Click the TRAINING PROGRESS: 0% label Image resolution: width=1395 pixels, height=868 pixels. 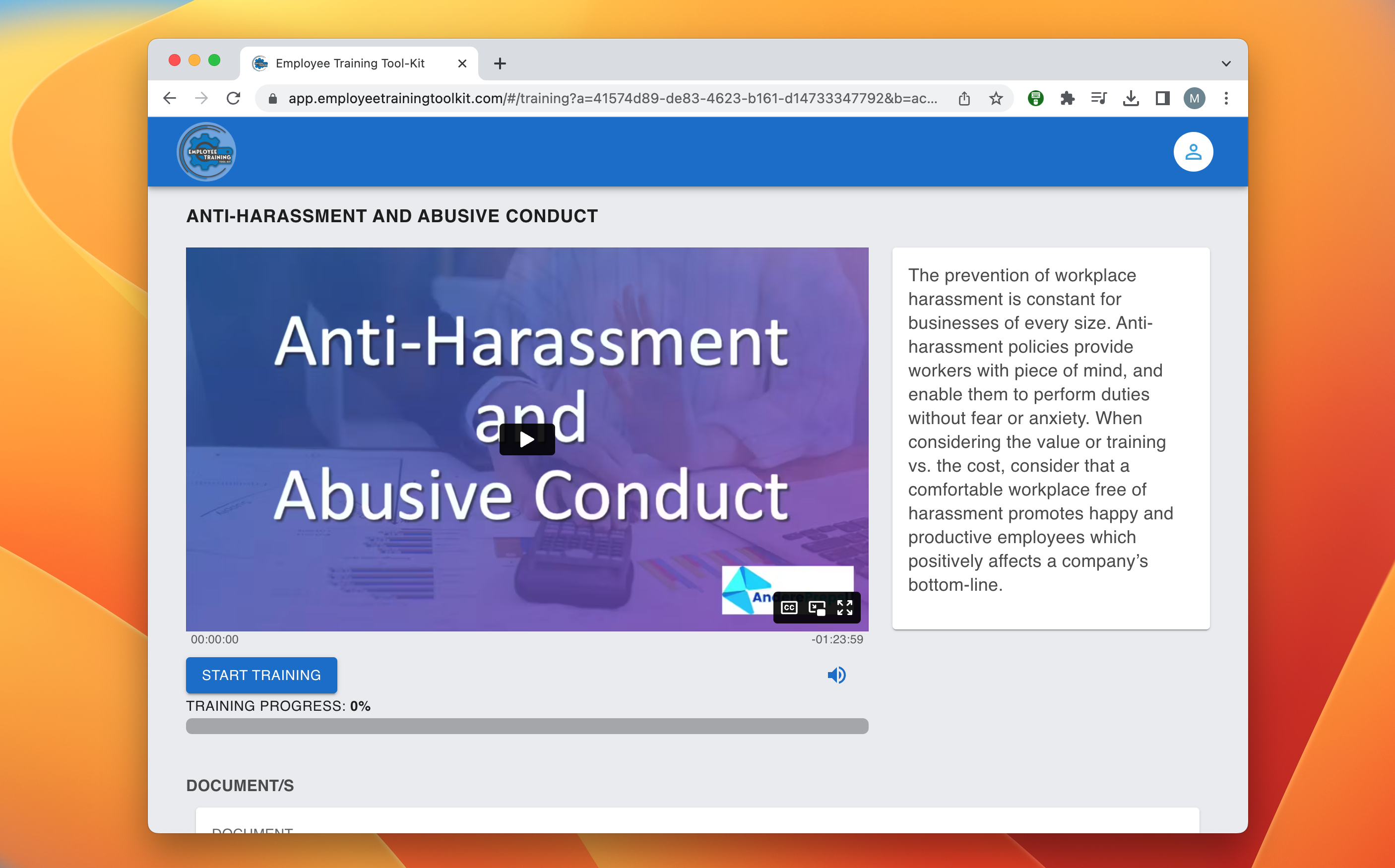pos(278,705)
